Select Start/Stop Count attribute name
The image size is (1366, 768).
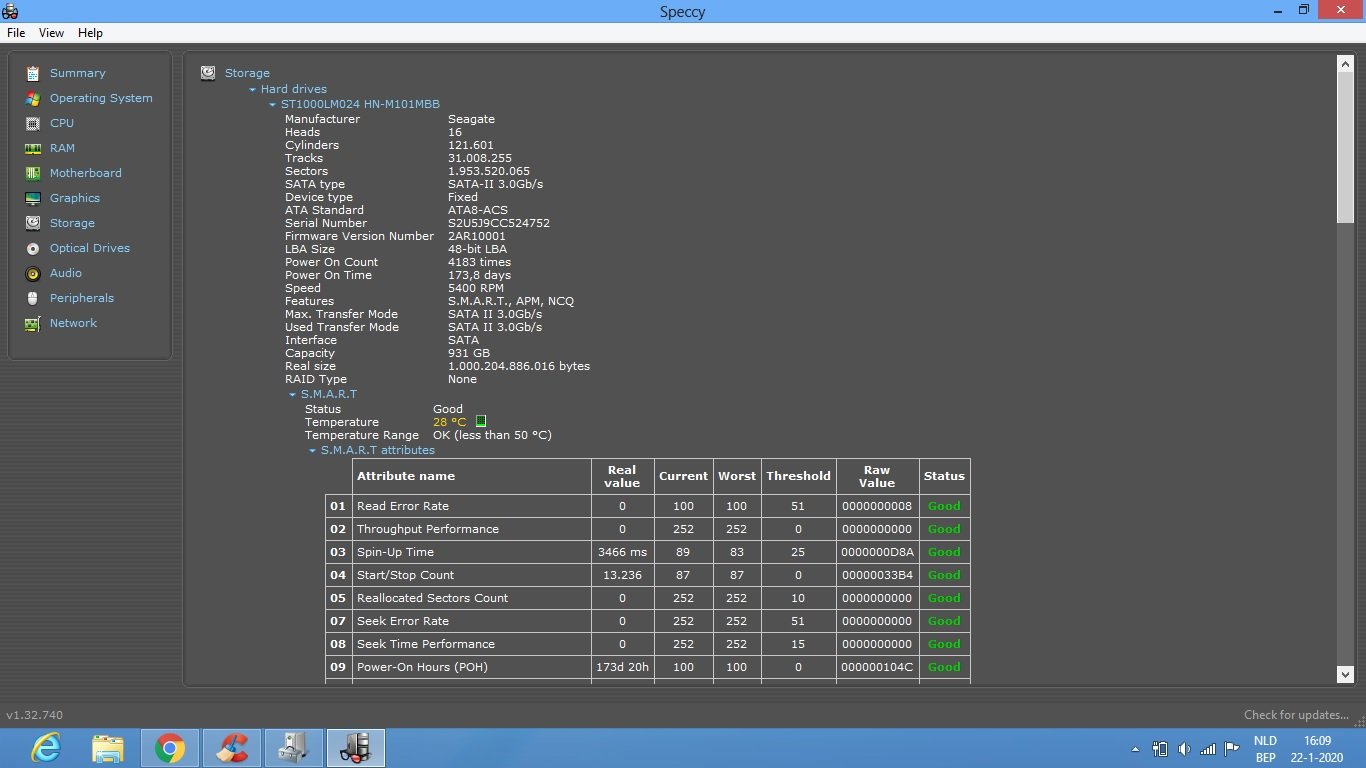point(405,575)
